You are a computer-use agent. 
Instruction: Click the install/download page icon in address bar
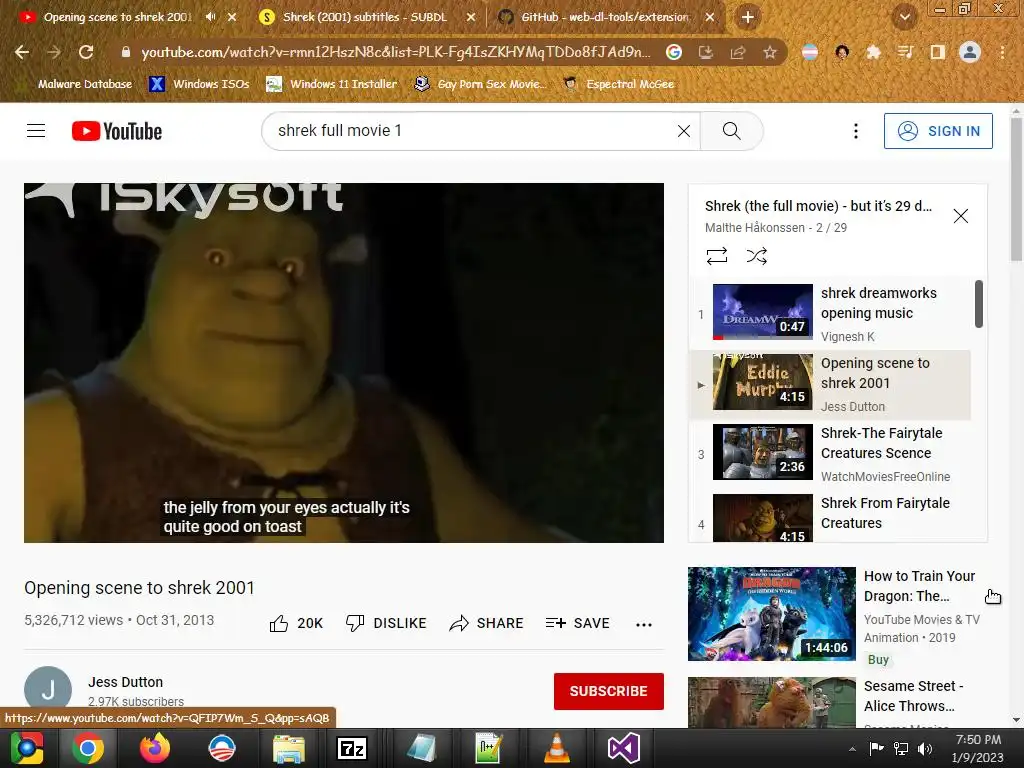point(706,52)
